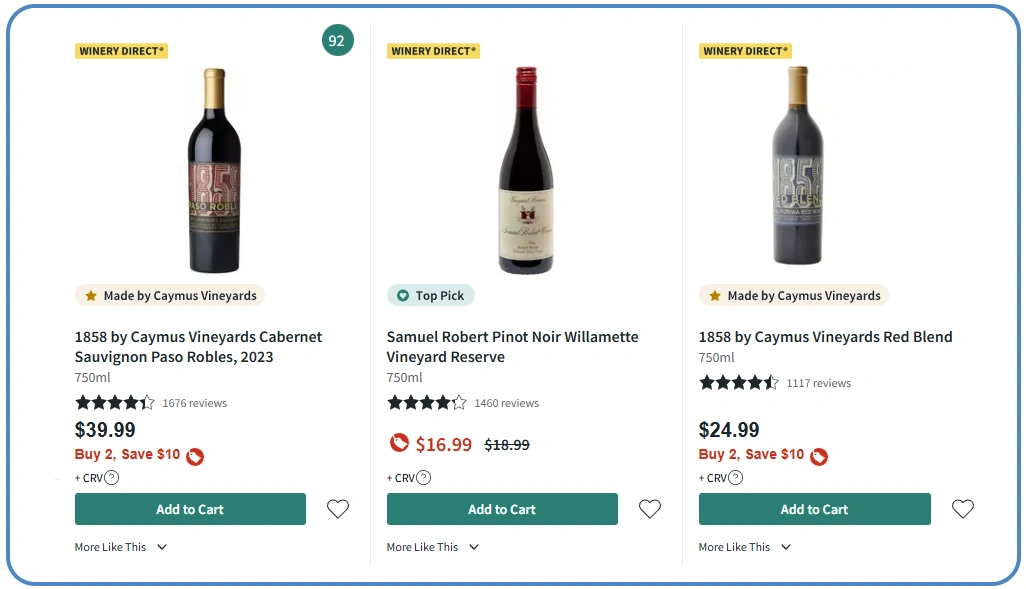
Task: Click star rating of 1858 Red Blend
Action: click(738, 383)
